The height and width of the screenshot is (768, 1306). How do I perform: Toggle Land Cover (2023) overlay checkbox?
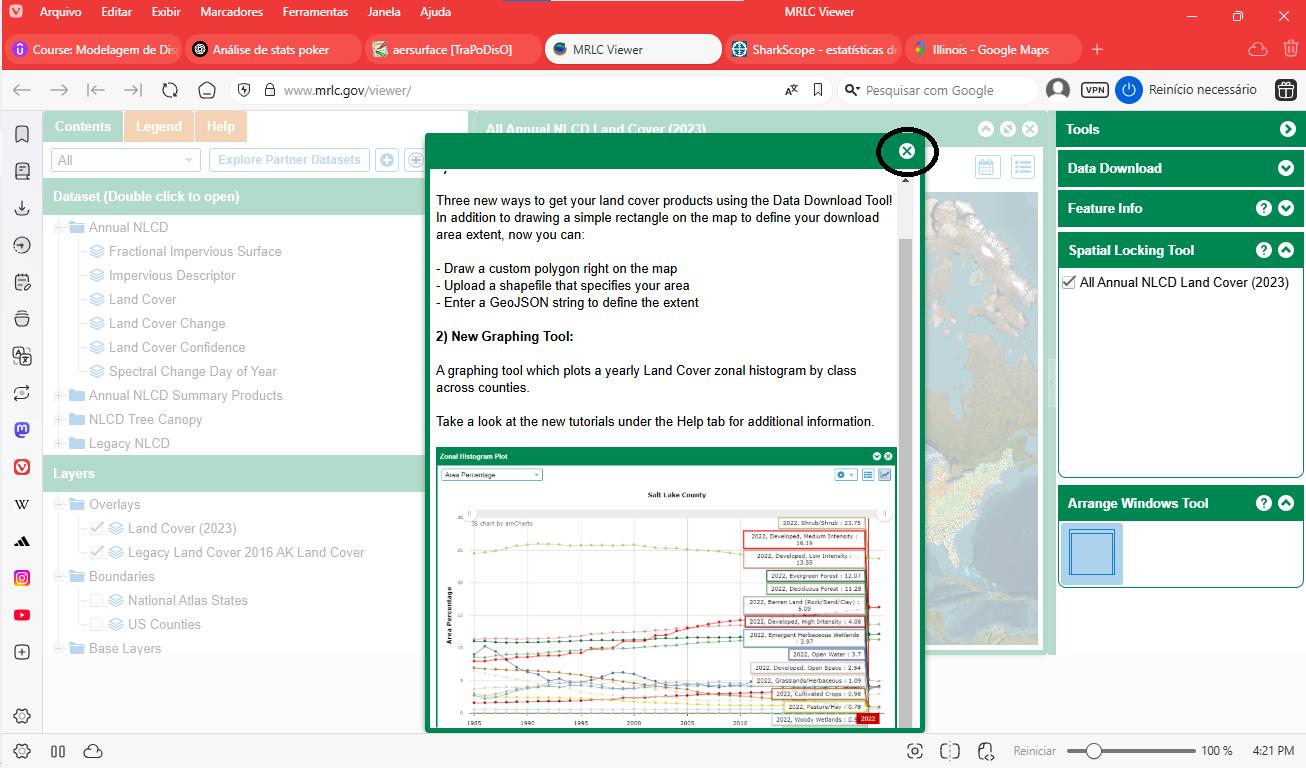[x=97, y=528]
